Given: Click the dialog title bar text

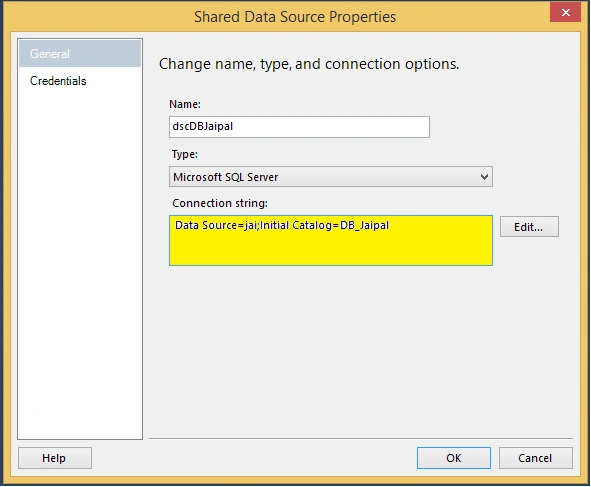Looking at the screenshot, I should tap(295, 17).
